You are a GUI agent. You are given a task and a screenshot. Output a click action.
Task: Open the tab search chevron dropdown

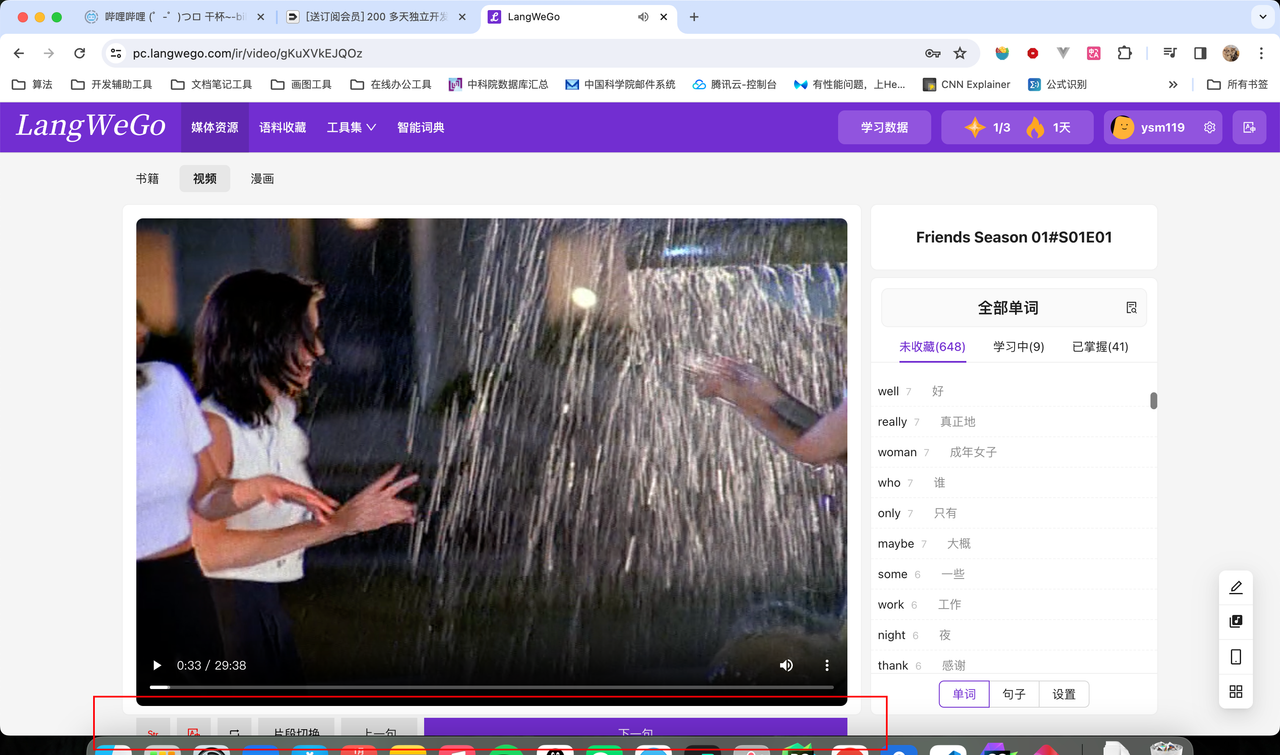[1262, 17]
